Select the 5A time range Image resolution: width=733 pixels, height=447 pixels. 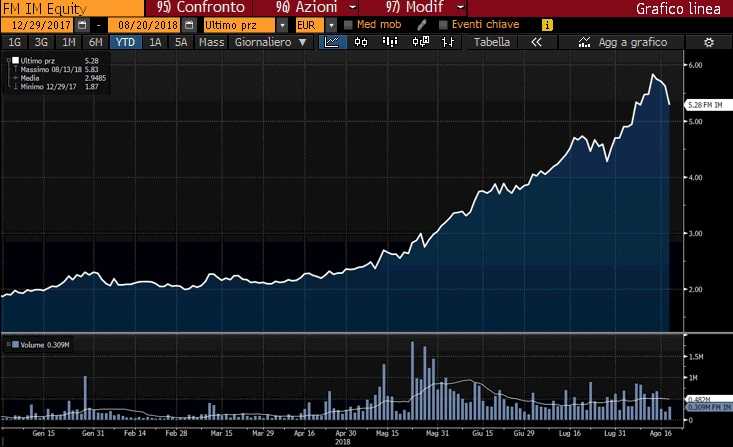click(181, 42)
